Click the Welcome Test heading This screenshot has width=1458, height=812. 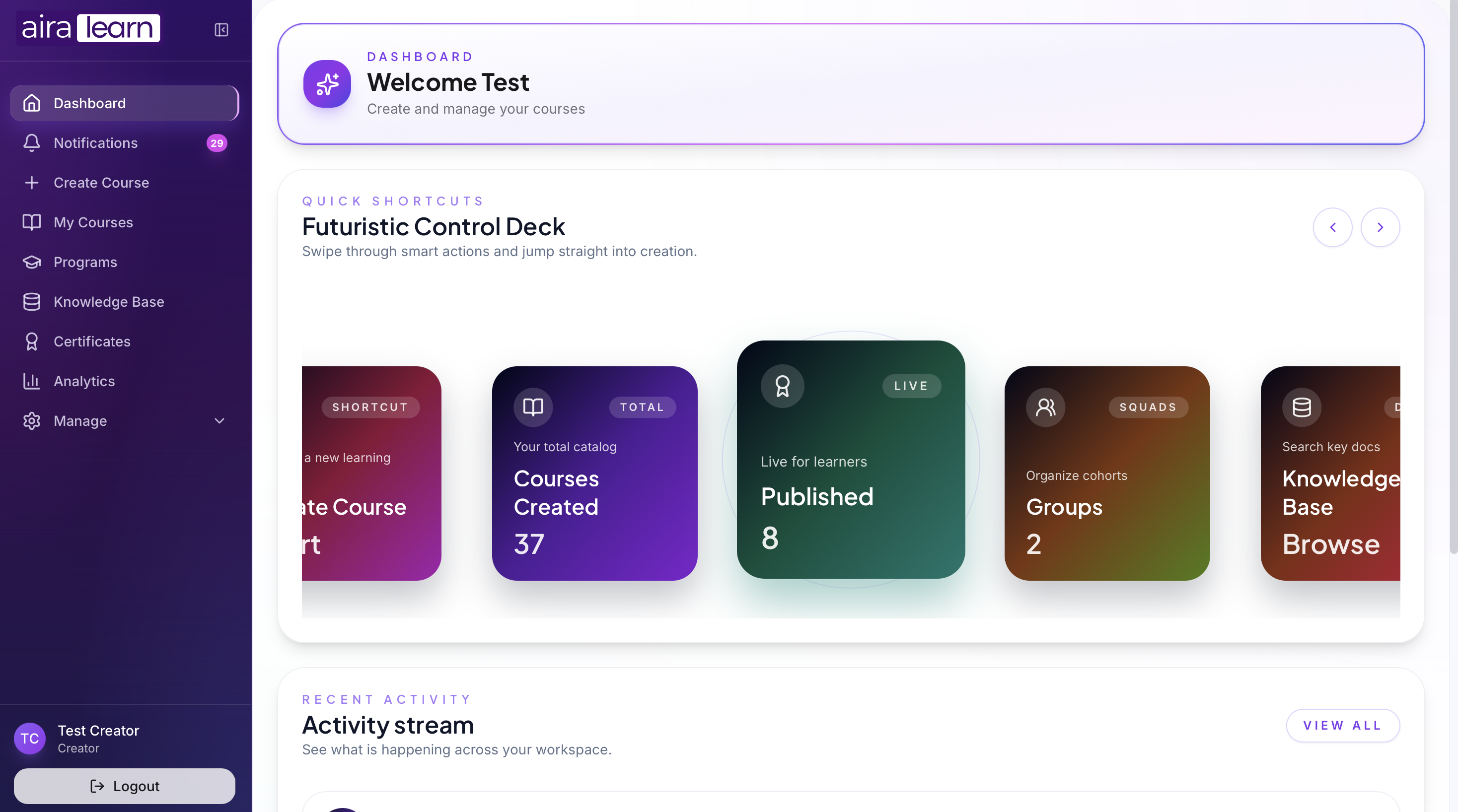pos(448,82)
